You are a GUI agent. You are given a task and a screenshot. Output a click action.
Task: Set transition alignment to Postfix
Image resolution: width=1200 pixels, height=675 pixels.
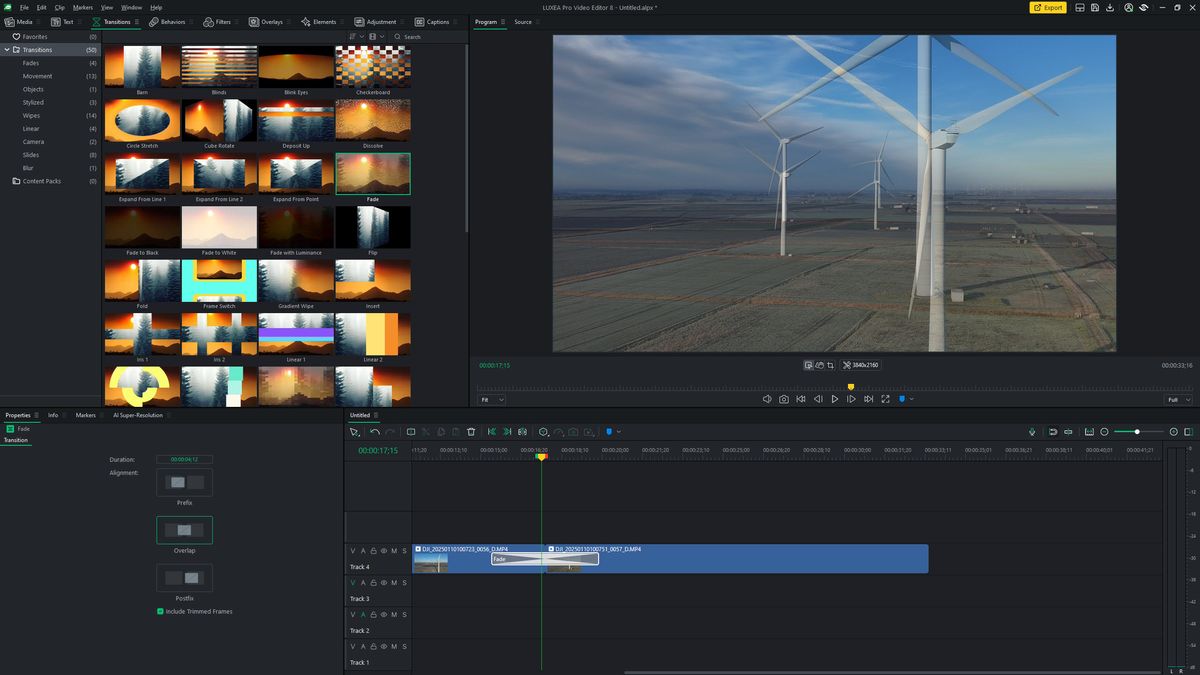coord(184,577)
